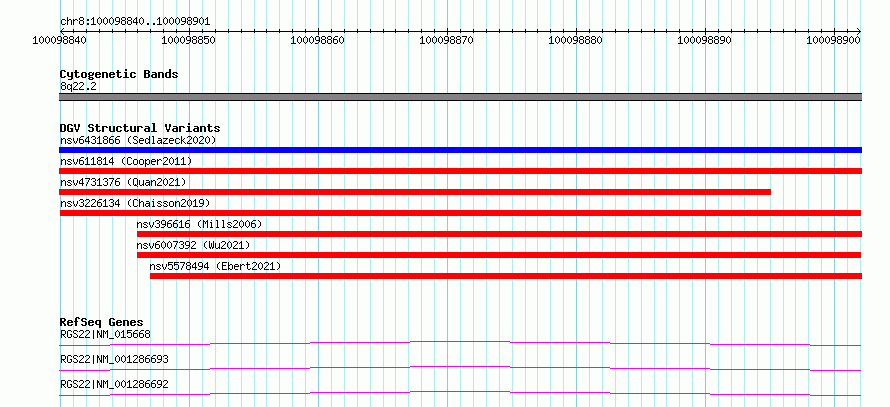
Task: Open the nsv611814 (Cooper2011) label
Action: click(126, 161)
